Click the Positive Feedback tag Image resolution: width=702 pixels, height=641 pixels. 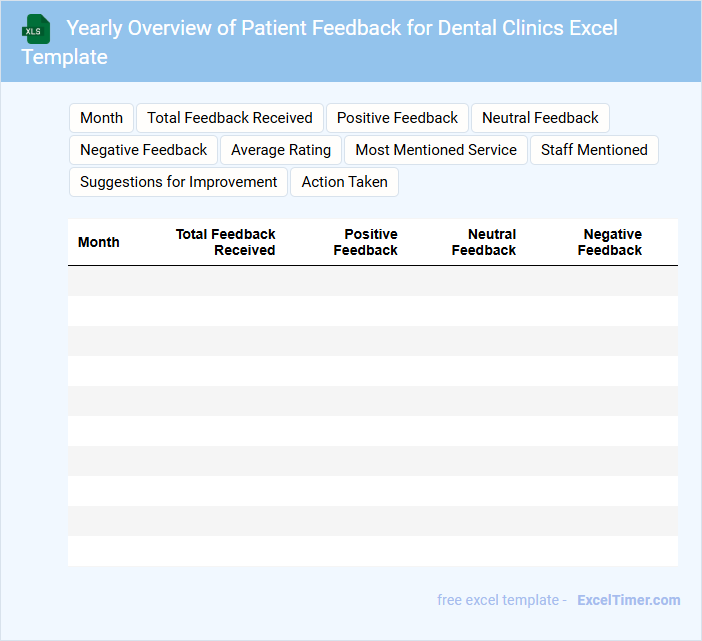[397, 118]
